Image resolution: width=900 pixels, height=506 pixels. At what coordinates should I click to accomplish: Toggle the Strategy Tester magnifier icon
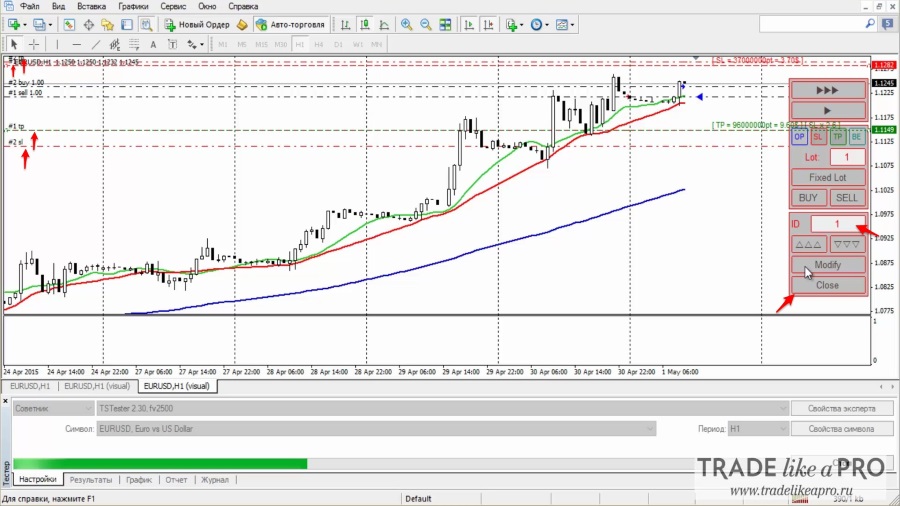(x=146, y=25)
